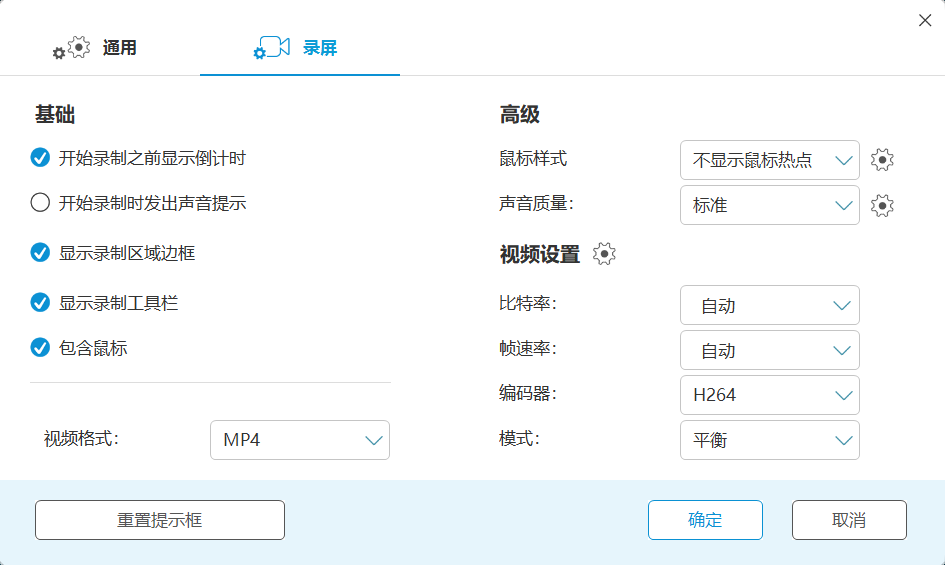This screenshot has height=565, width=945.
Task: Click the 鼠标样式 label
Action: [533, 159]
